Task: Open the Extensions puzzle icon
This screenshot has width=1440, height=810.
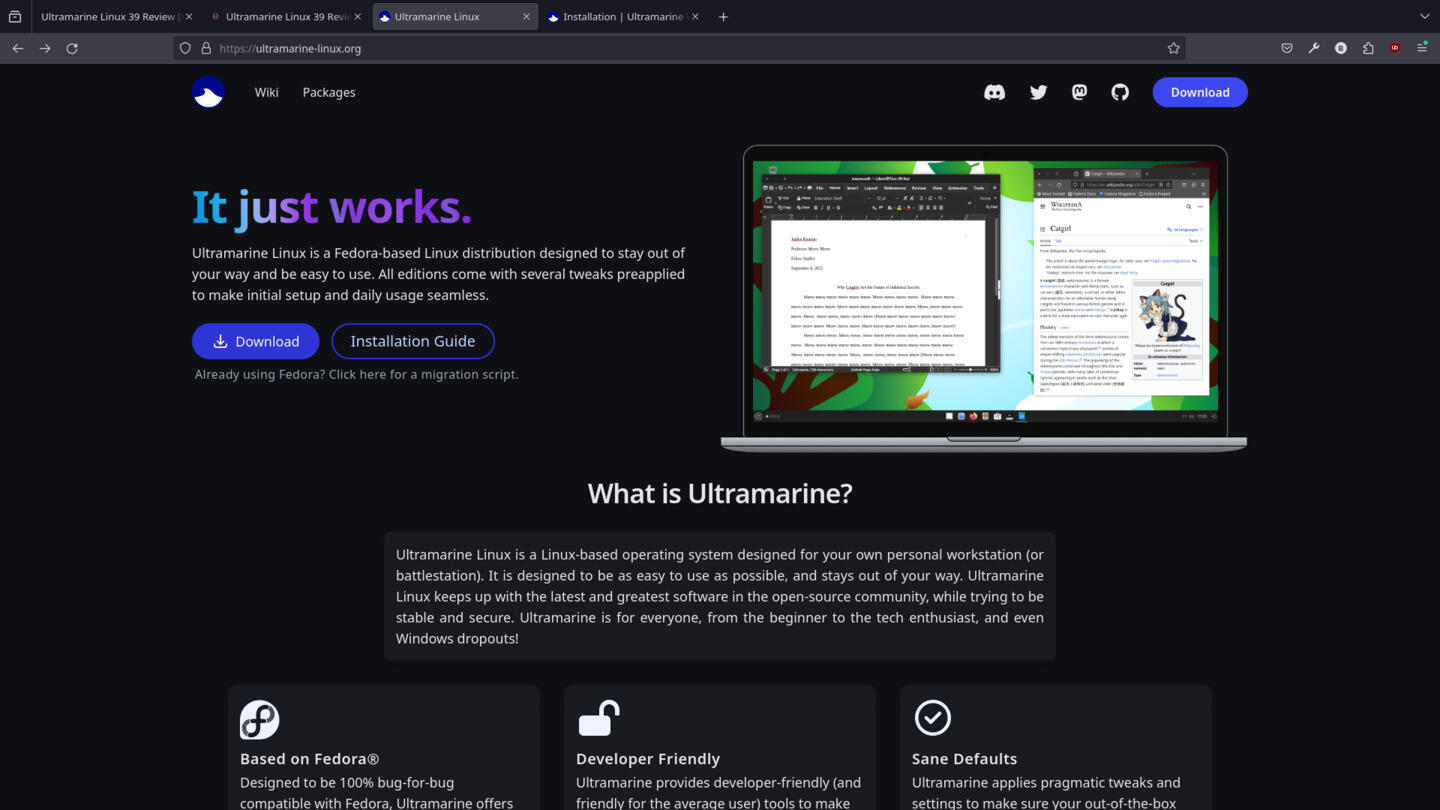Action: 1368,48
